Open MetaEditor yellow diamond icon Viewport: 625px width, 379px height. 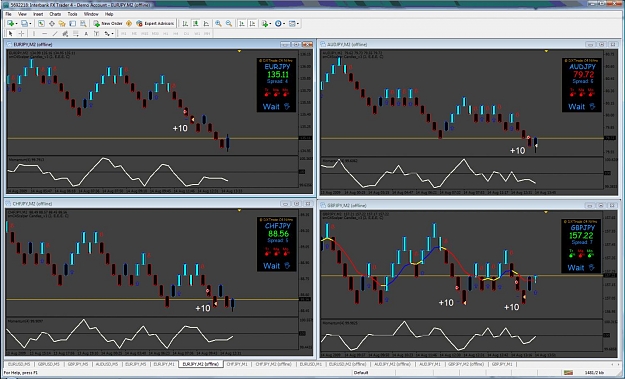click(129, 24)
